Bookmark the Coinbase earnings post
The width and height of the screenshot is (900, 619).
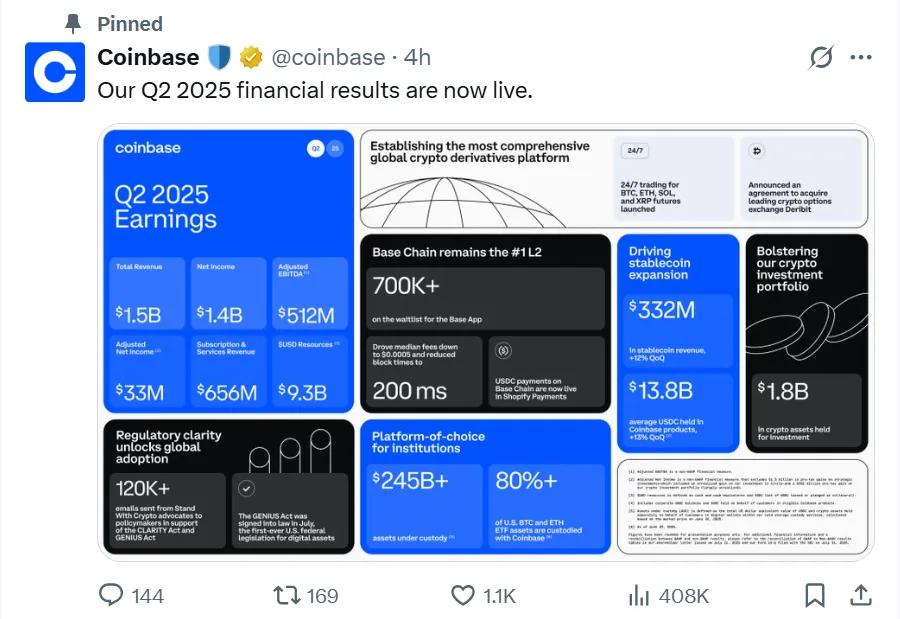point(815,596)
